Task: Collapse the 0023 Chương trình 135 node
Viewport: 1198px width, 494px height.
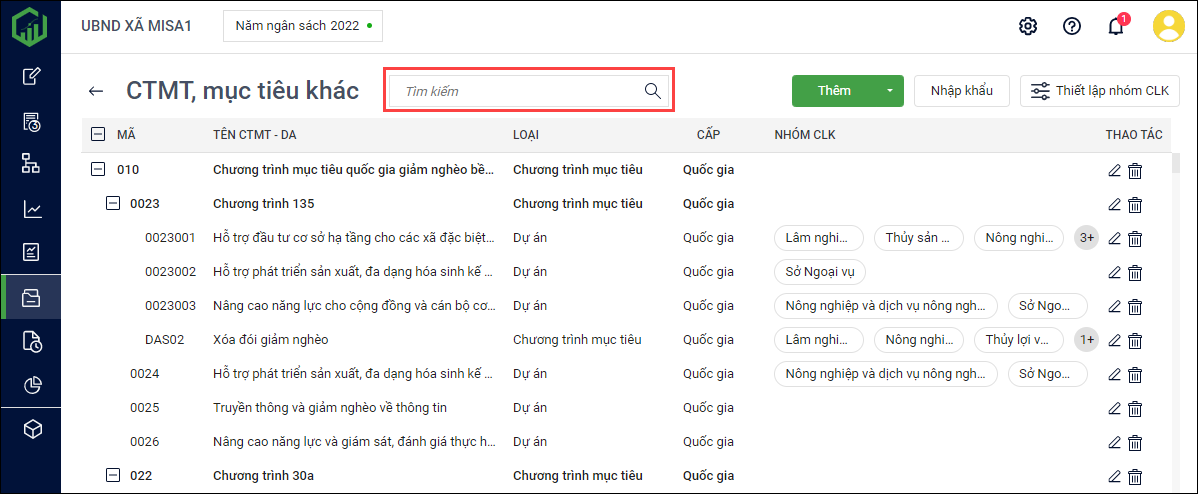Action: [113, 204]
